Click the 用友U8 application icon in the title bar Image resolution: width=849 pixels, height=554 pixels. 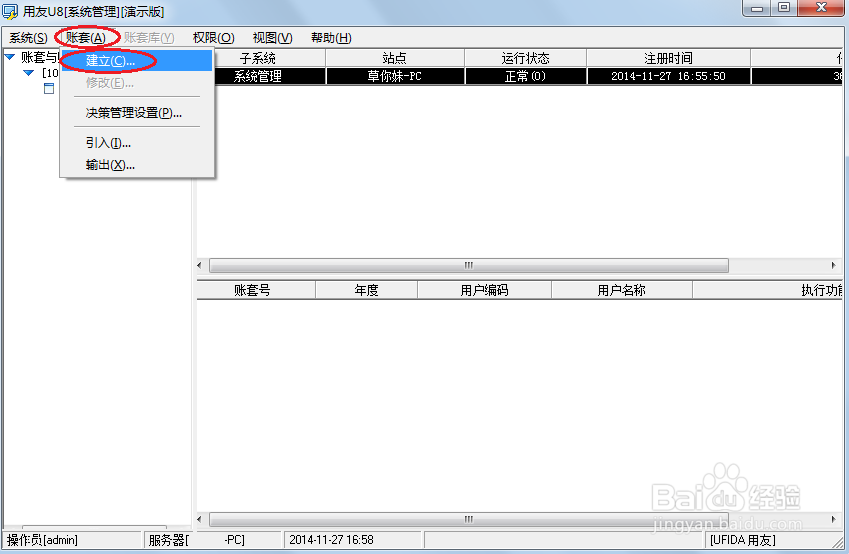[10, 11]
